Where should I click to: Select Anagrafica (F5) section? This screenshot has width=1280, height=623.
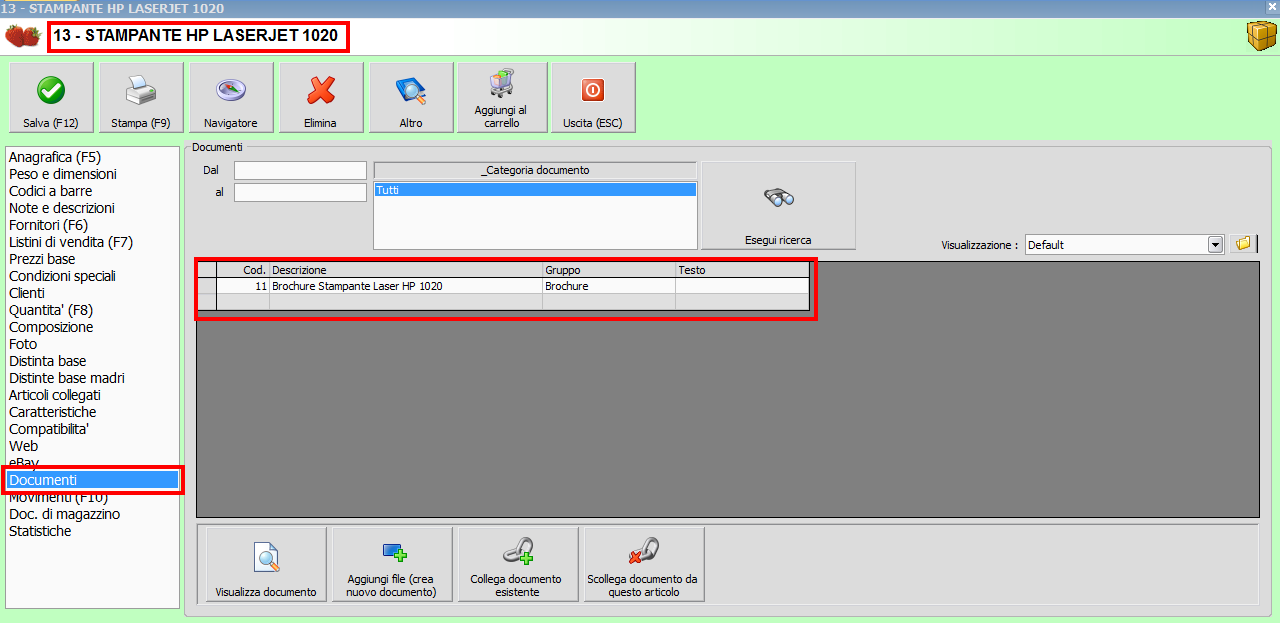click(x=55, y=157)
